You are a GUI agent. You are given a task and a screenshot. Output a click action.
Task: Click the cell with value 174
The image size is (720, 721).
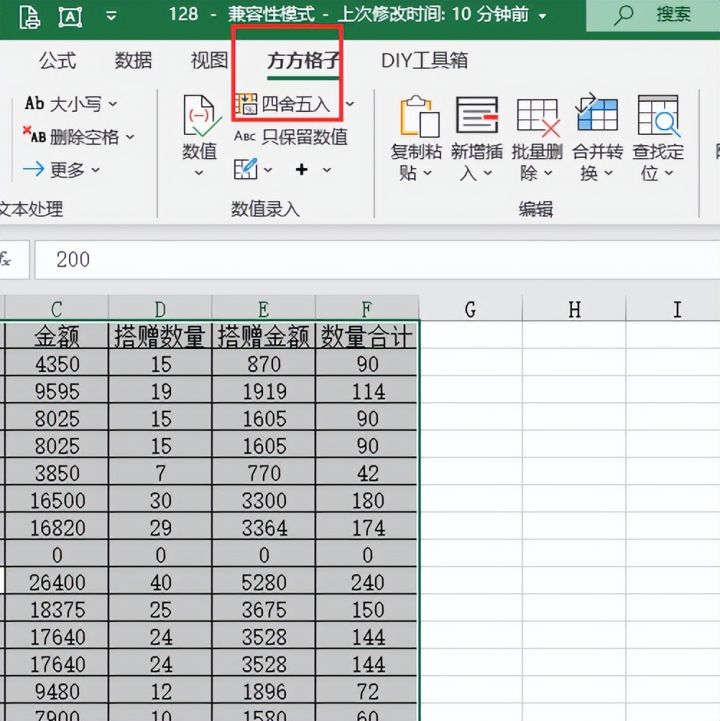pyautogui.click(x=366, y=527)
